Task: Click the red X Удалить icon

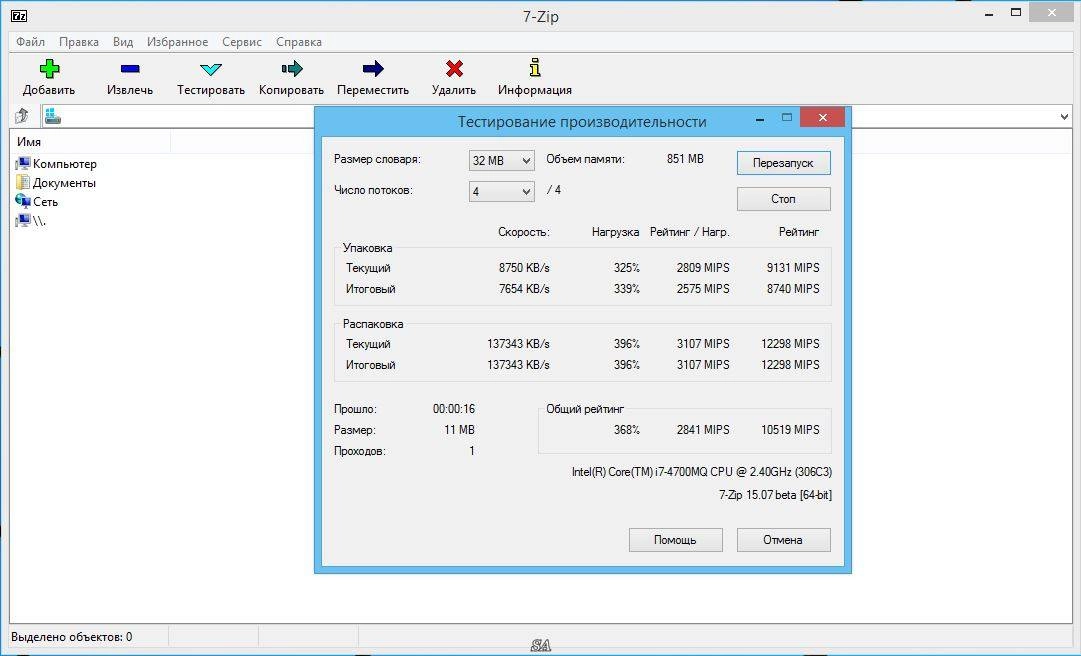Action: pyautogui.click(x=454, y=68)
